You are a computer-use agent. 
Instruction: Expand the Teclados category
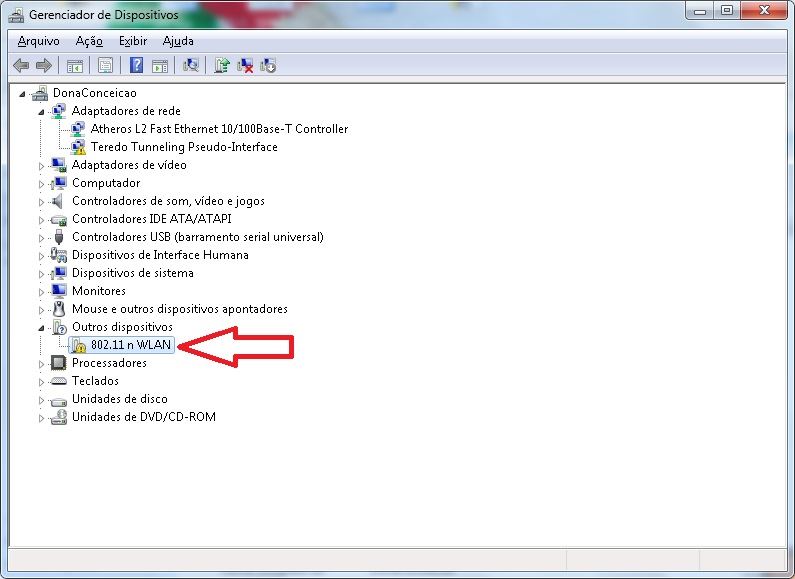[x=41, y=382]
